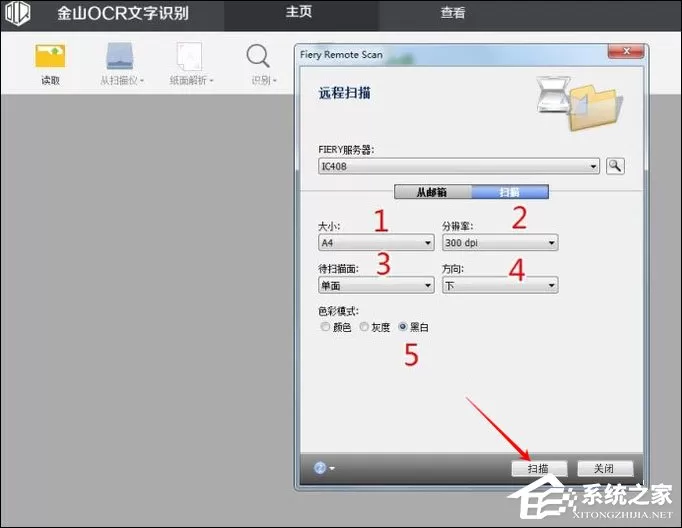Select the 纸面解析 page analysis icon

pyautogui.click(x=189, y=57)
